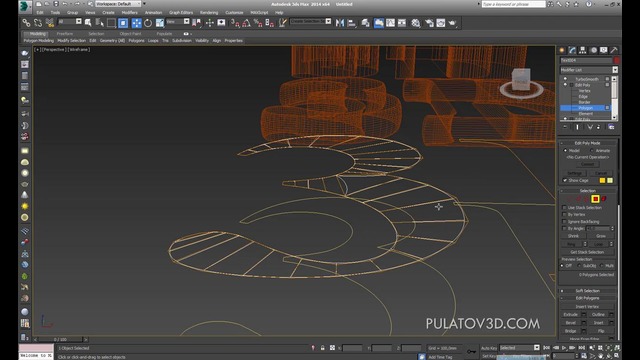
Task: Open the selection filter All dropdown
Action: point(70,22)
